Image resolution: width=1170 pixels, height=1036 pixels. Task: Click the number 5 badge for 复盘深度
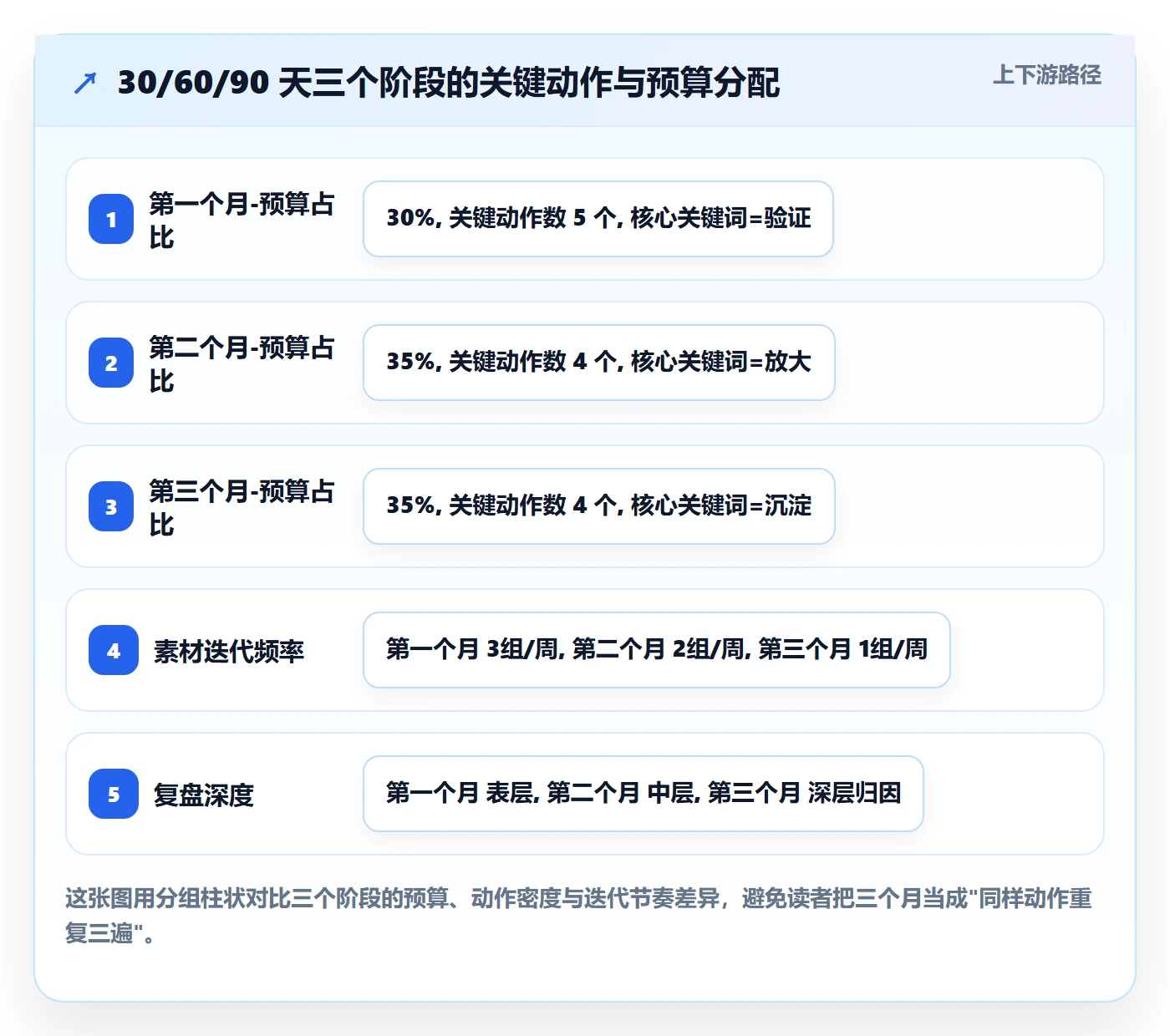pos(114,794)
